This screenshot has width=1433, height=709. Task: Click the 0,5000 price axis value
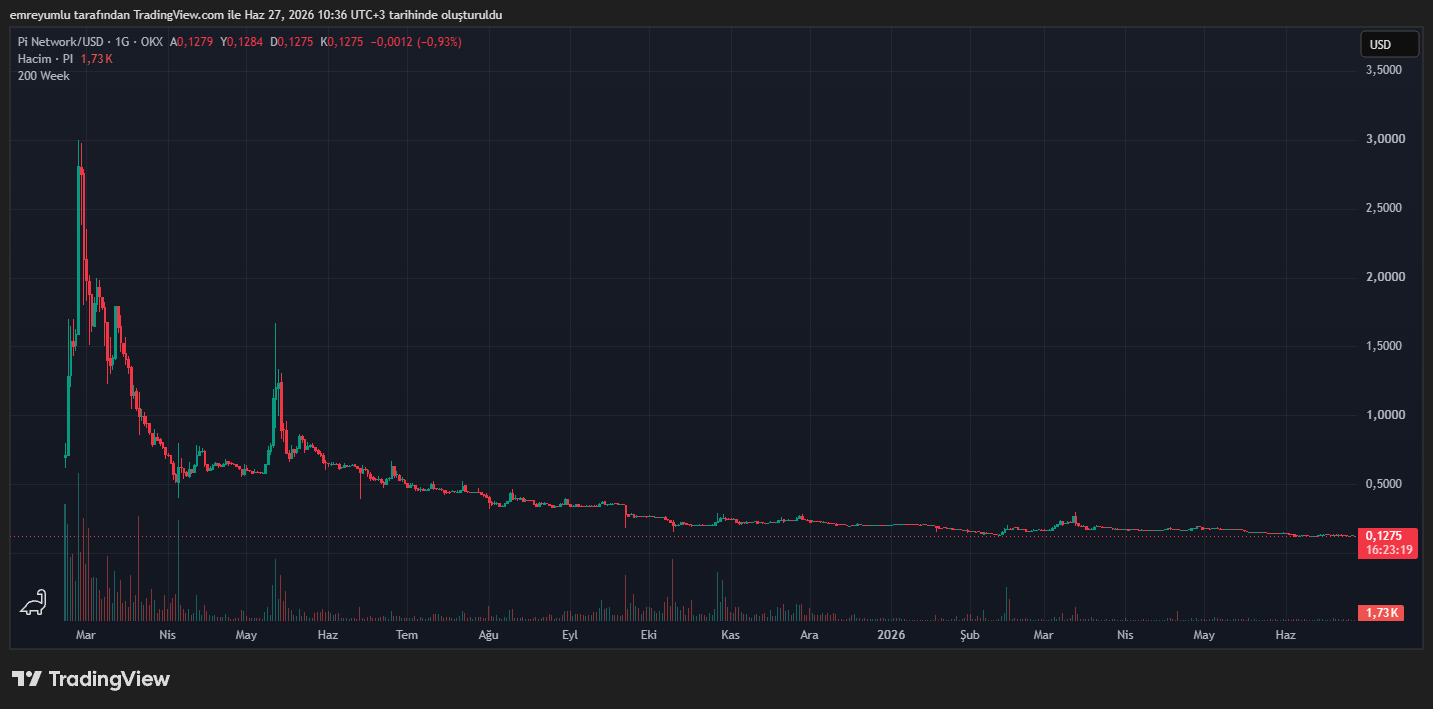click(1384, 484)
